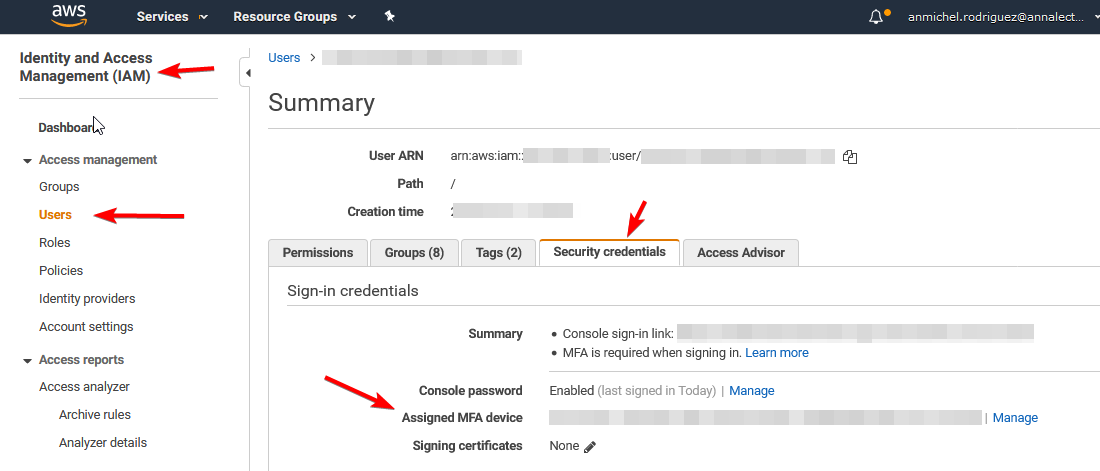This screenshot has height=471, width=1100.
Task: Click the User ARN value text
Action: (643, 157)
